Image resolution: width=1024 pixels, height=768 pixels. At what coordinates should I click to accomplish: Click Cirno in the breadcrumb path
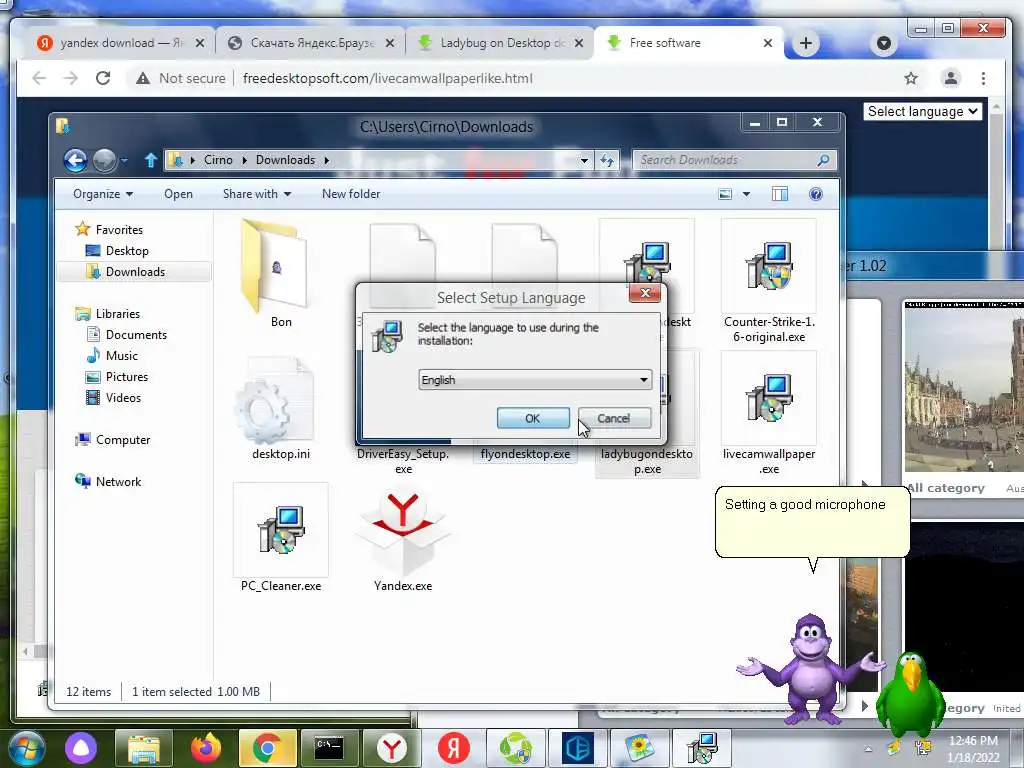pos(218,160)
